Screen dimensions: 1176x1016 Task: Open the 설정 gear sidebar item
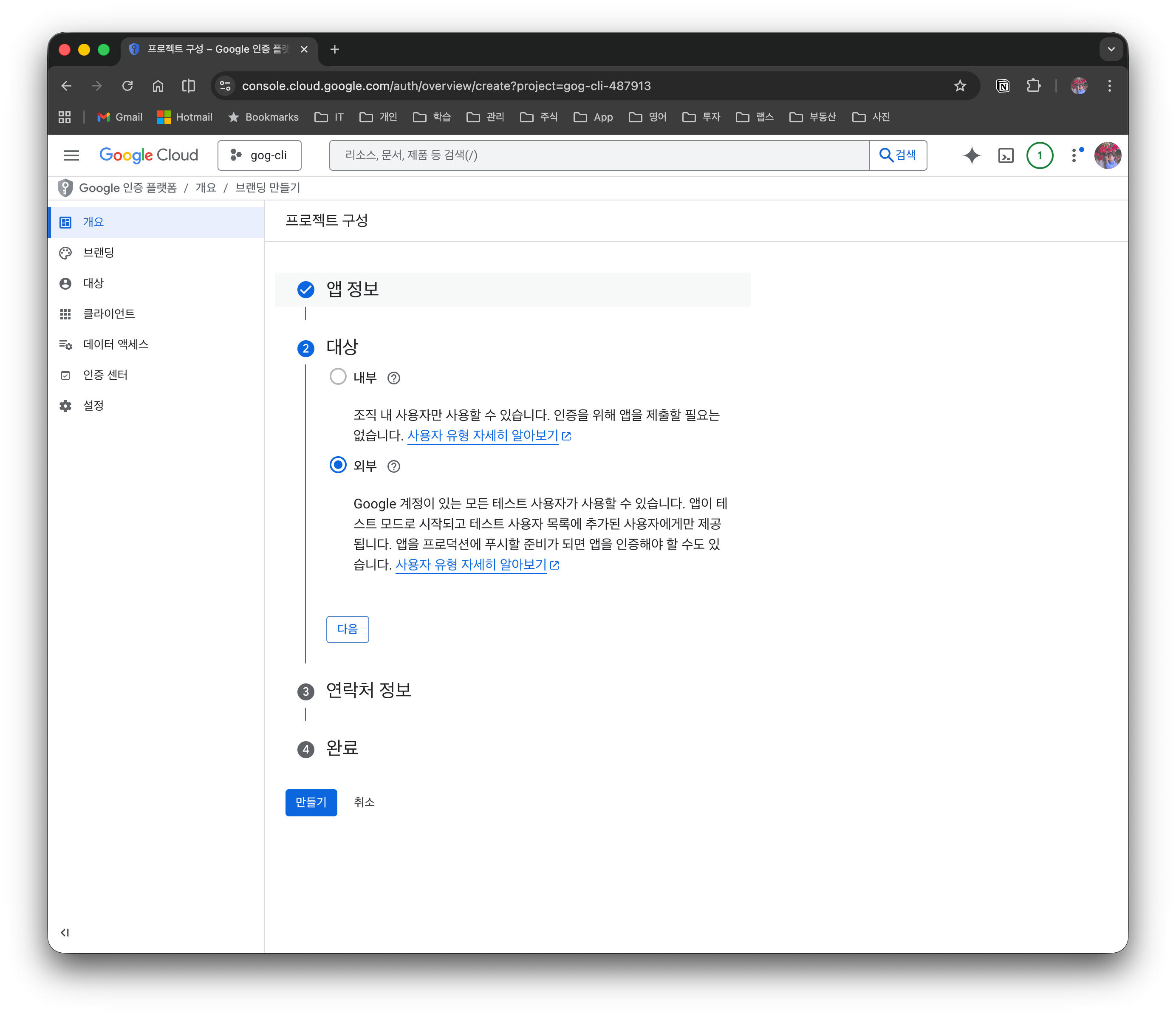(93, 406)
